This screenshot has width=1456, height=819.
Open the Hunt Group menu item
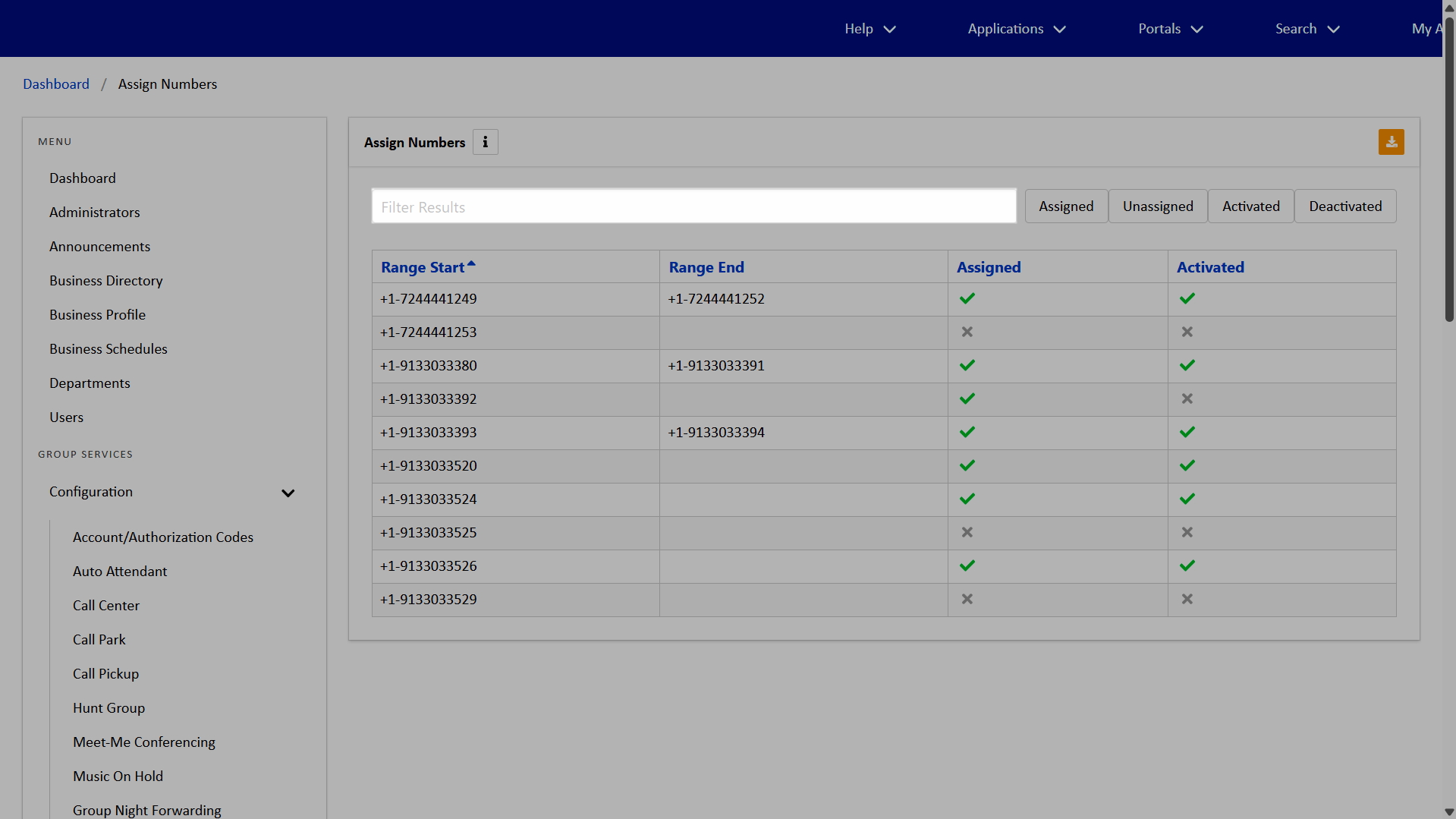pos(108,707)
